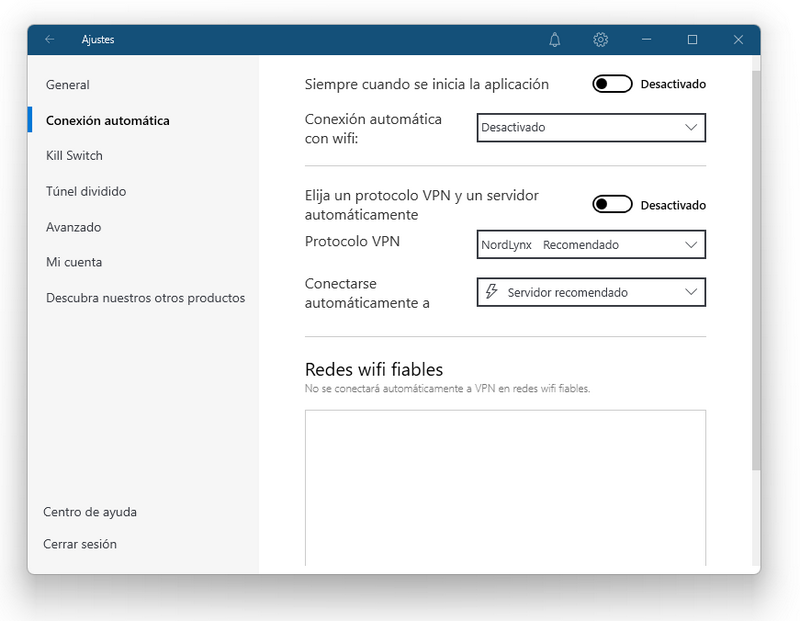
Task: Click lightning icon in Servidor recomendado box
Action: pyautogui.click(x=491, y=291)
